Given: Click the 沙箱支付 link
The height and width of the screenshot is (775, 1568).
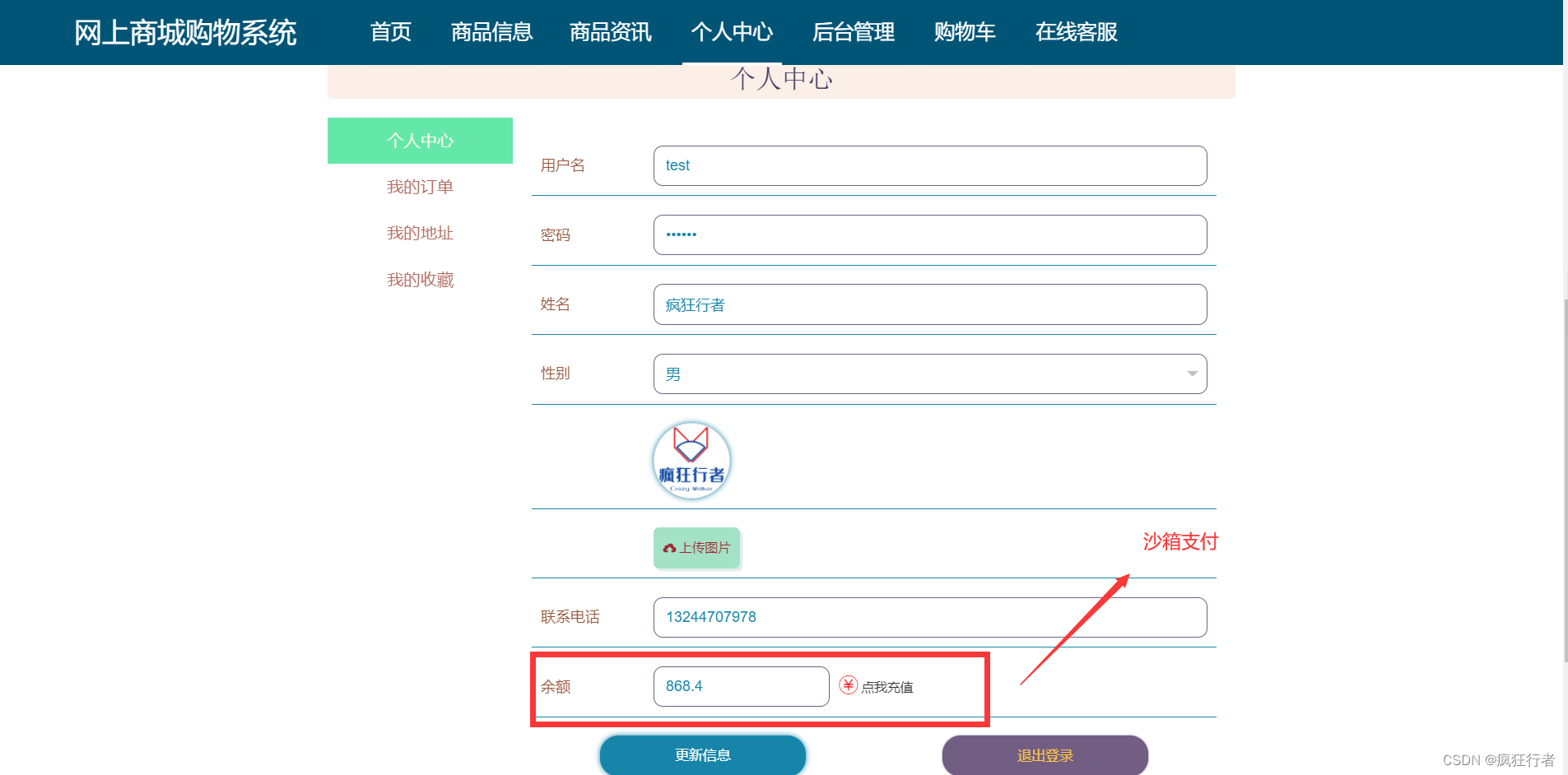Looking at the screenshot, I should [1179, 542].
